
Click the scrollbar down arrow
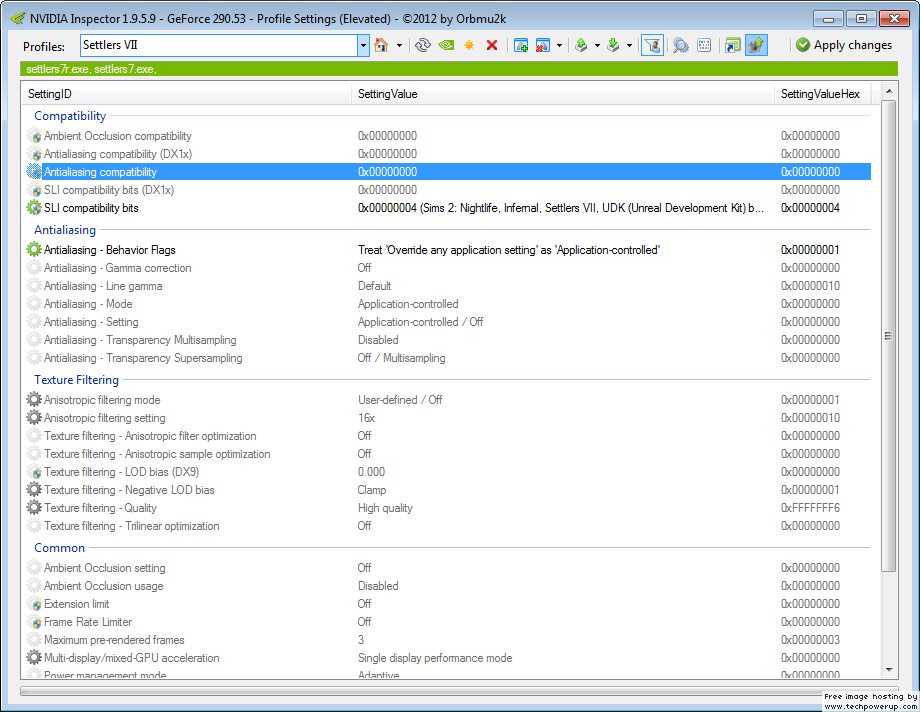pos(888,670)
